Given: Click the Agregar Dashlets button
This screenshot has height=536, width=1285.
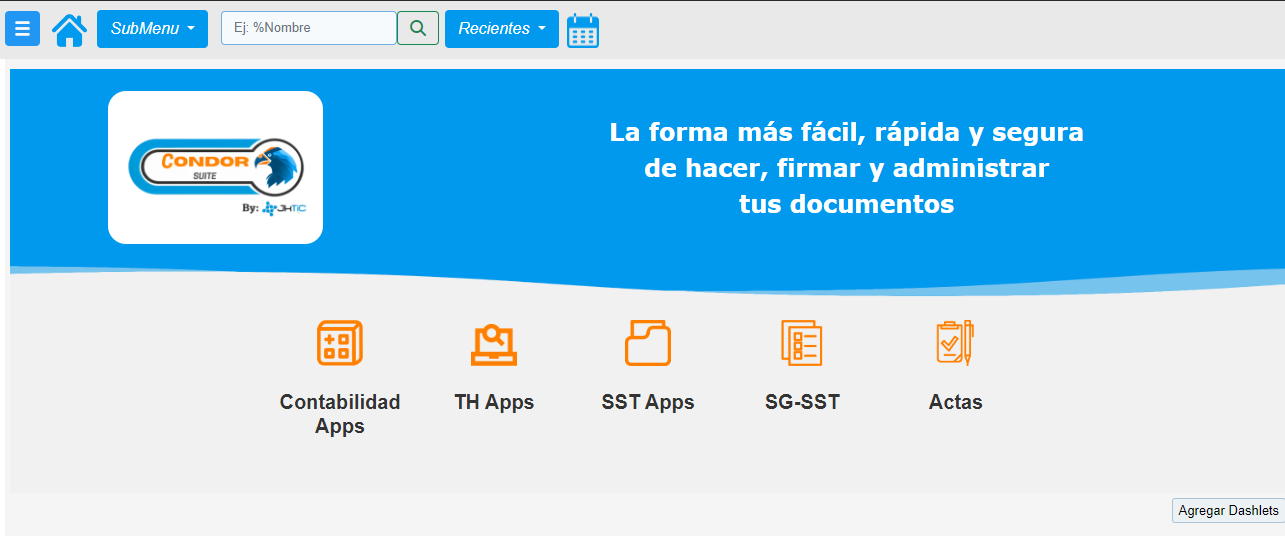Looking at the screenshot, I should pyautogui.click(x=1228, y=510).
